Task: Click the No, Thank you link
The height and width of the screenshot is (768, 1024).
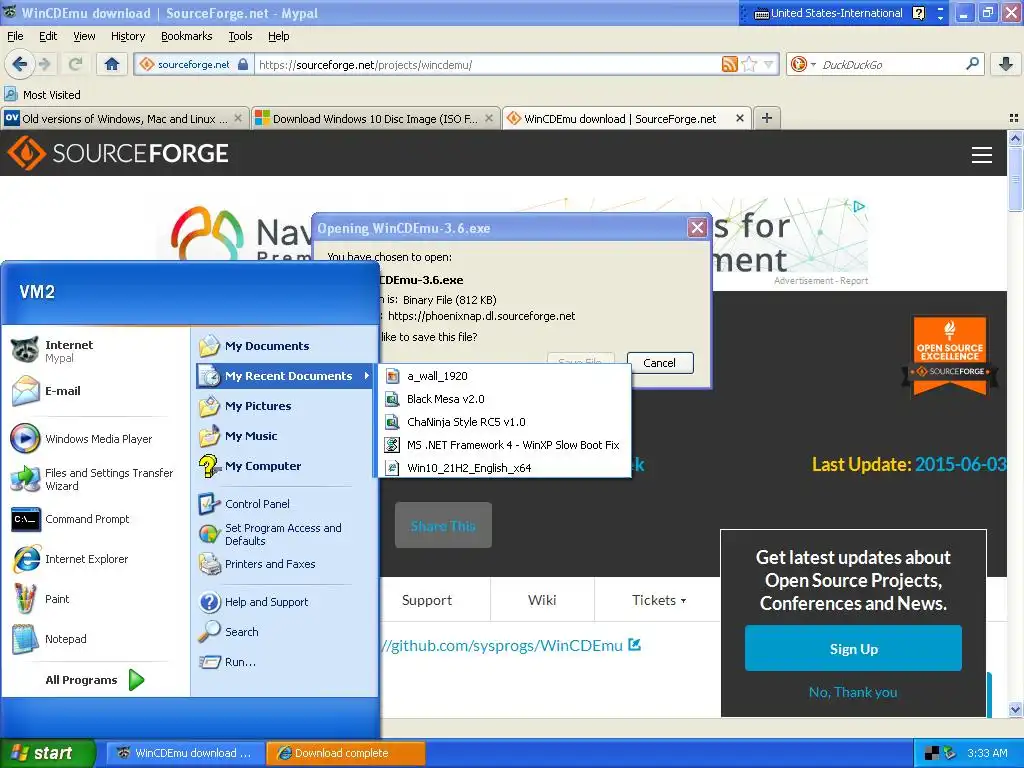Action: tap(853, 692)
